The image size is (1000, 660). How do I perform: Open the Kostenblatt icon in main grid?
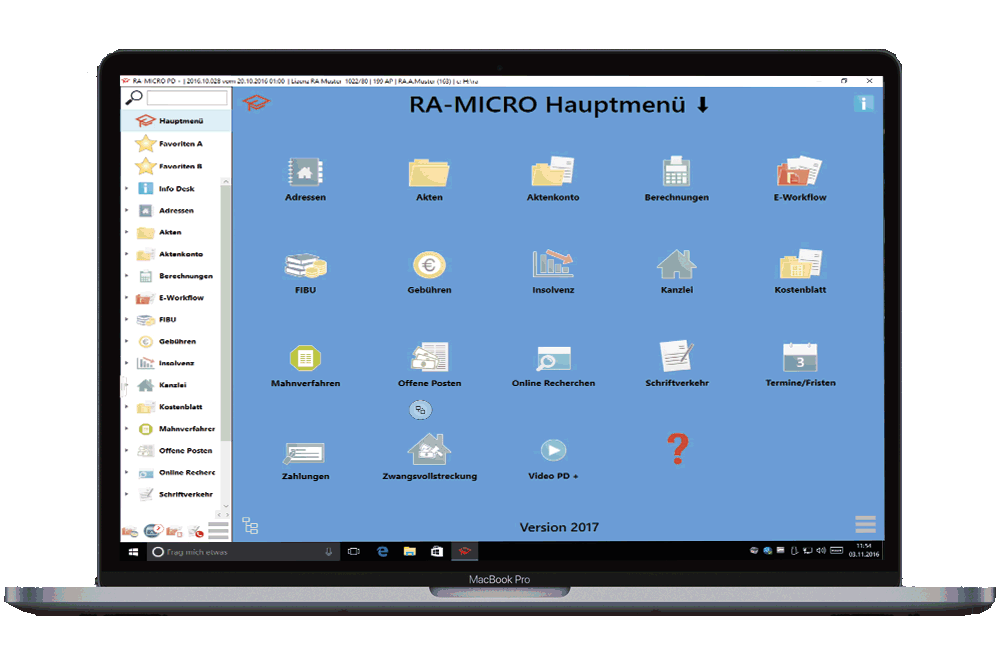800,264
